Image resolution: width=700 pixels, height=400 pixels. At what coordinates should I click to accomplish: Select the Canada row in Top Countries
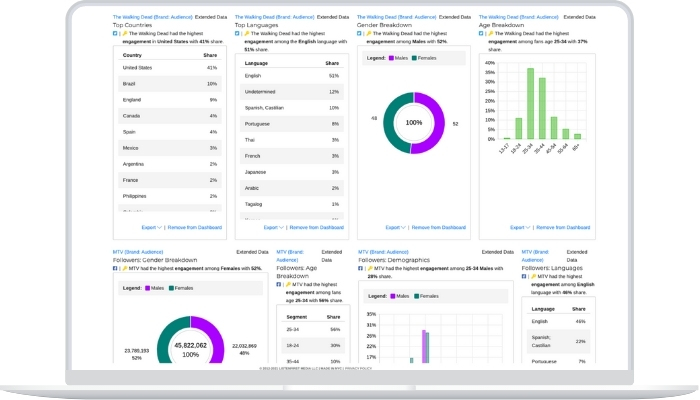coord(170,116)
